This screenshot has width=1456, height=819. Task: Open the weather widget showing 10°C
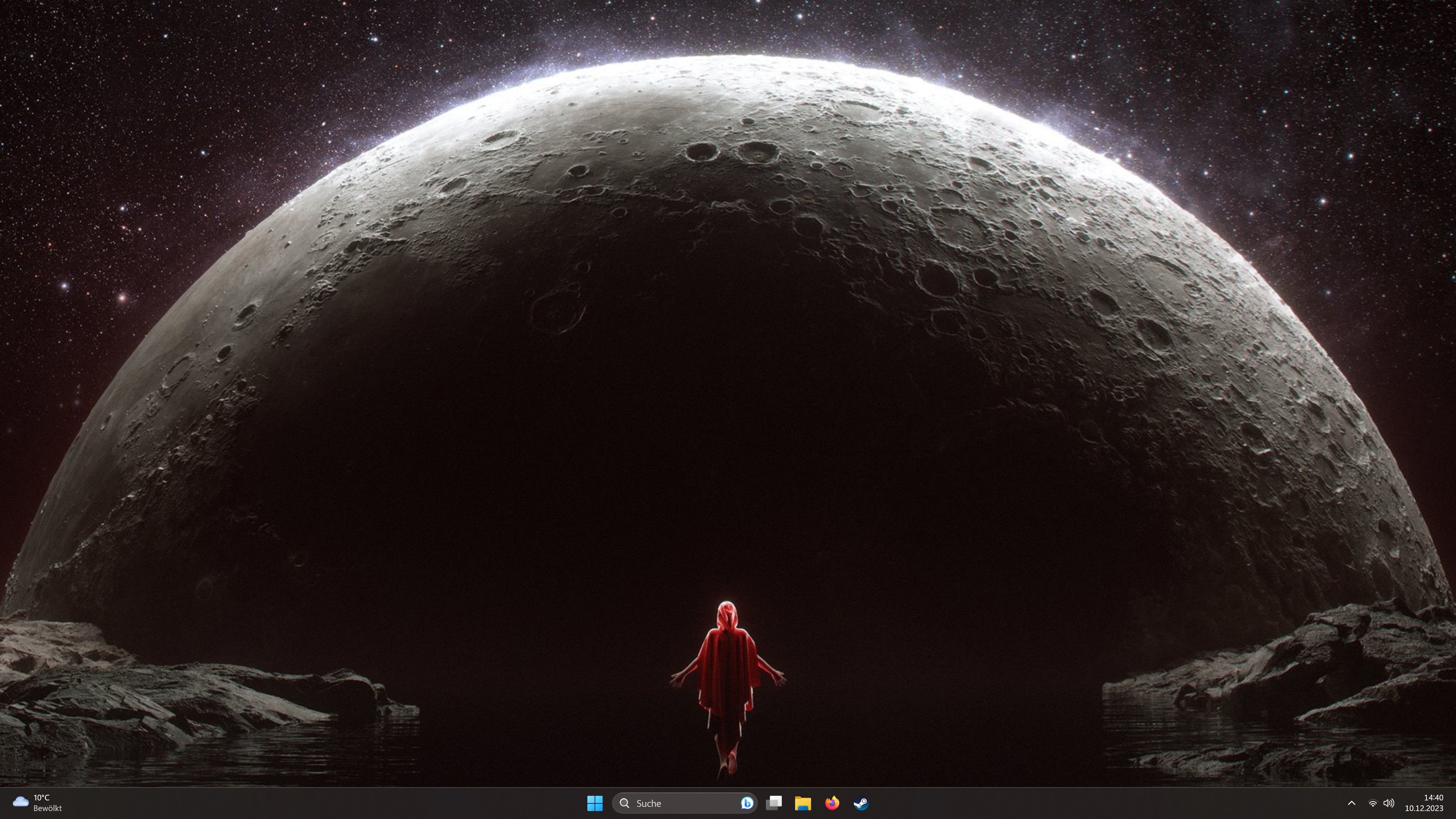tap(37, 803)
